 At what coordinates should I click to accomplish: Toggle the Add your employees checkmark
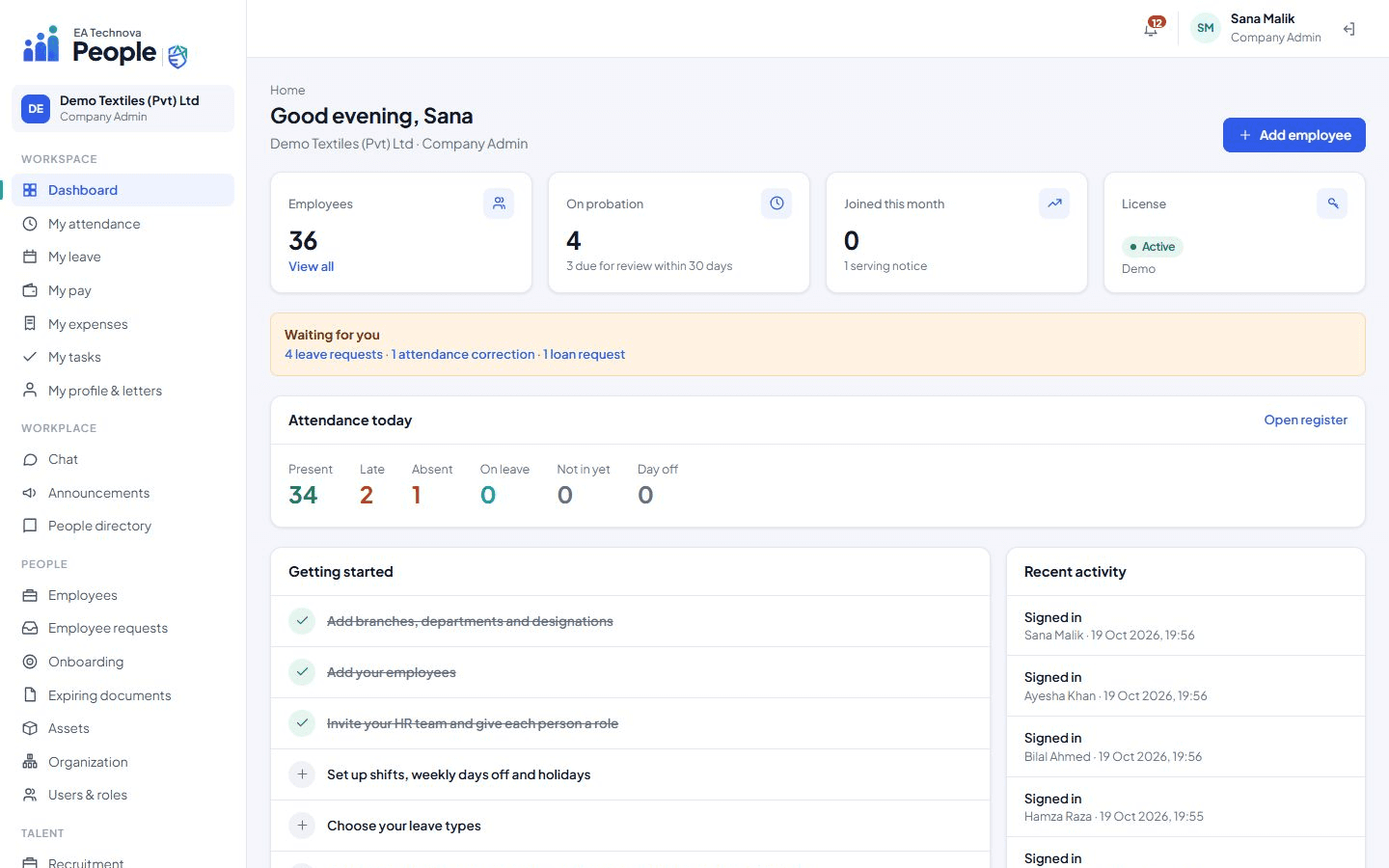pos(302,672)
